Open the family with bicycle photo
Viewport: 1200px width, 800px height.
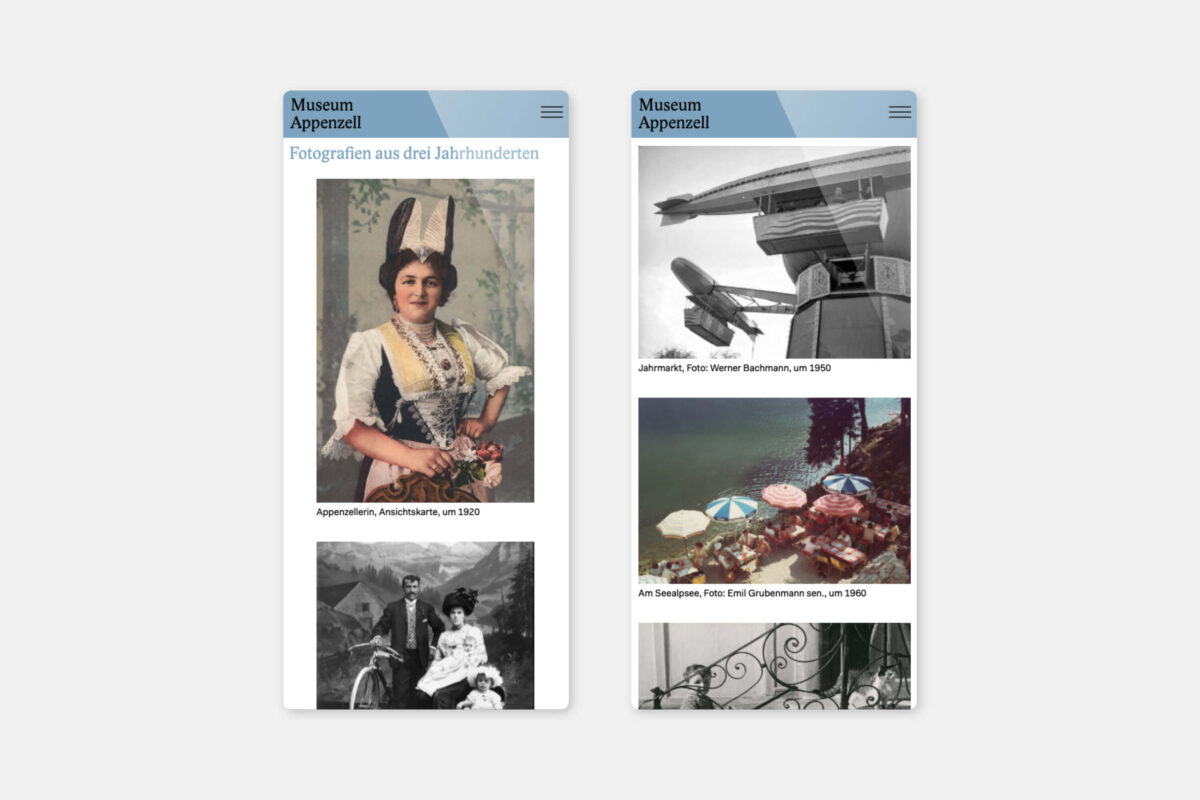tap(425, 625)
